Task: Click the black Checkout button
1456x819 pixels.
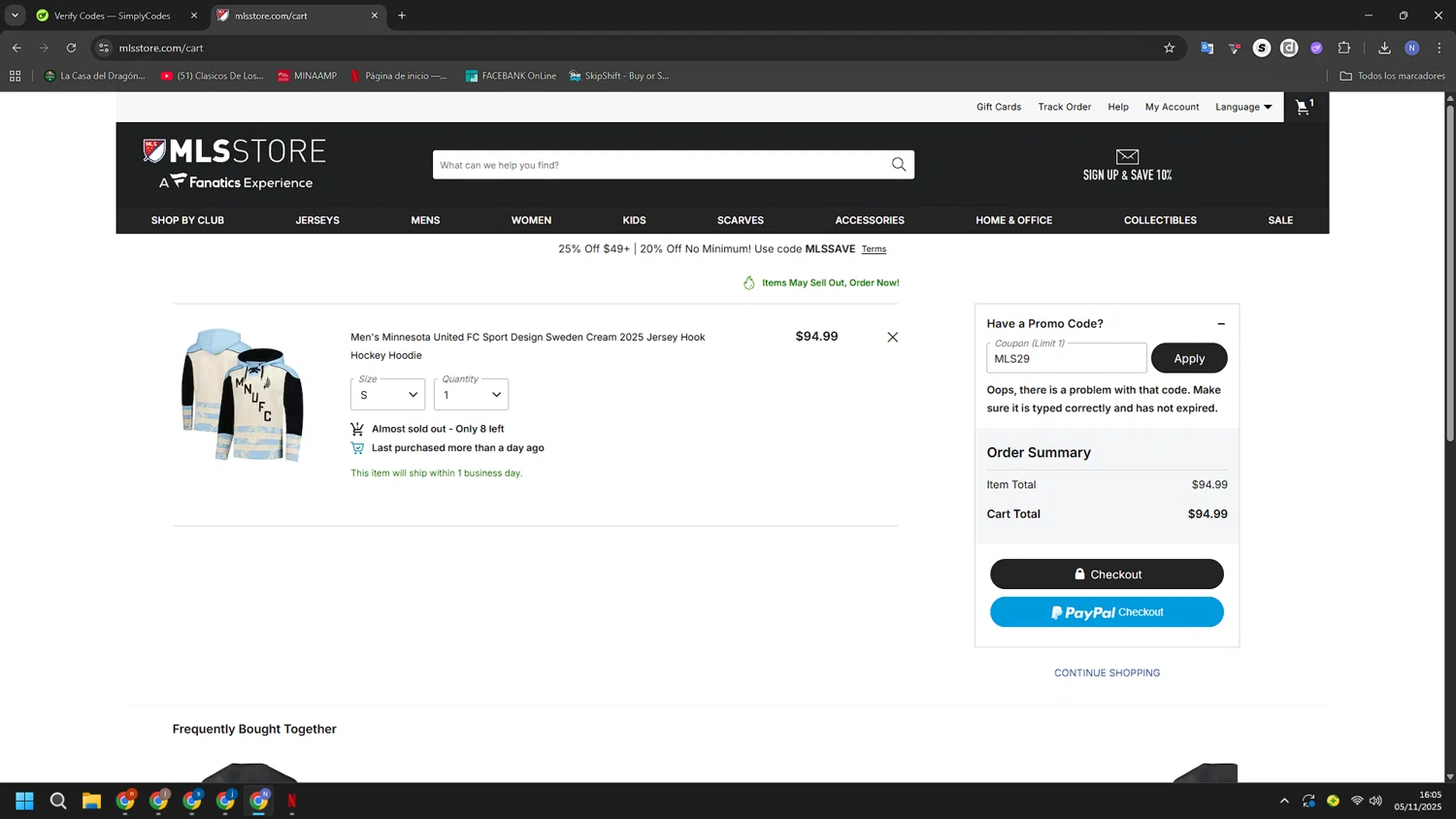Action: [x=1107, y=574]
